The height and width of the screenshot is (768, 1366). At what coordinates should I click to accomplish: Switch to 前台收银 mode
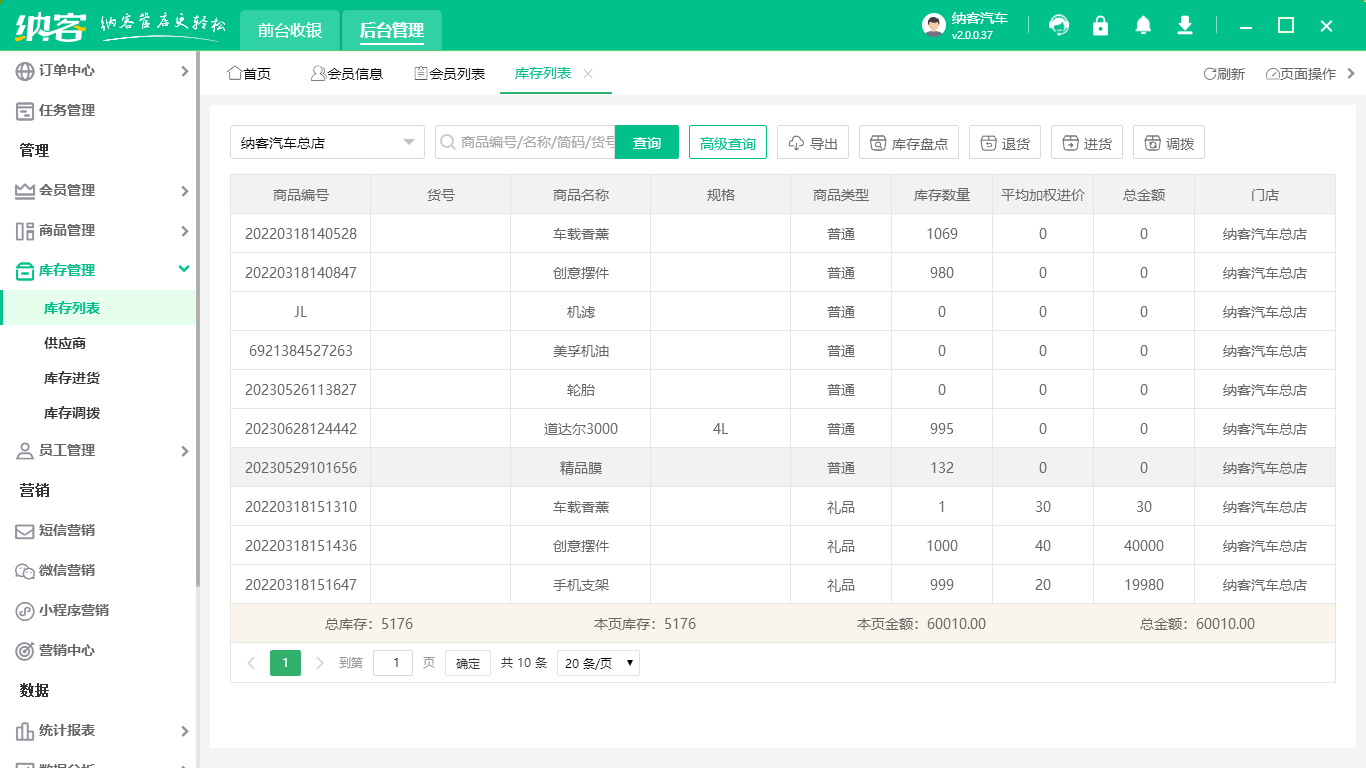tap(288, 30)
